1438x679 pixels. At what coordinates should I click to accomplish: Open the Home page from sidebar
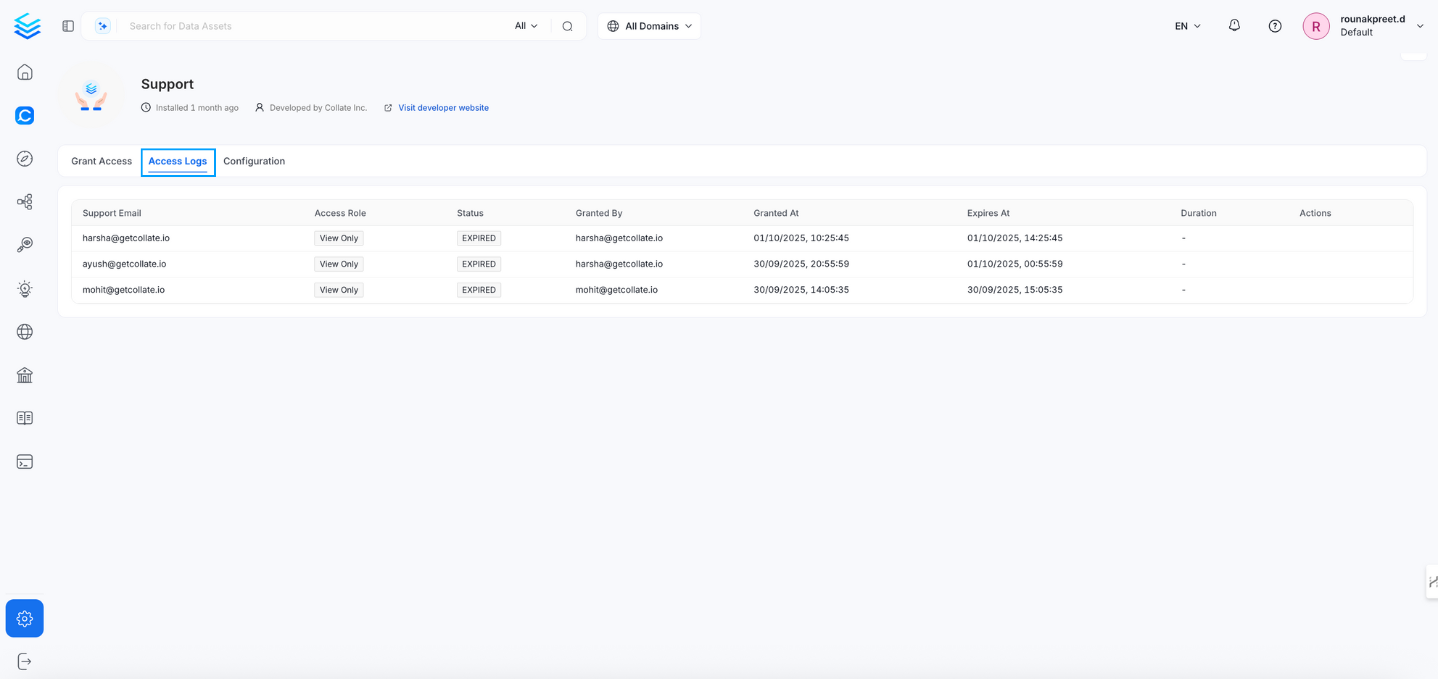point(25,72)
